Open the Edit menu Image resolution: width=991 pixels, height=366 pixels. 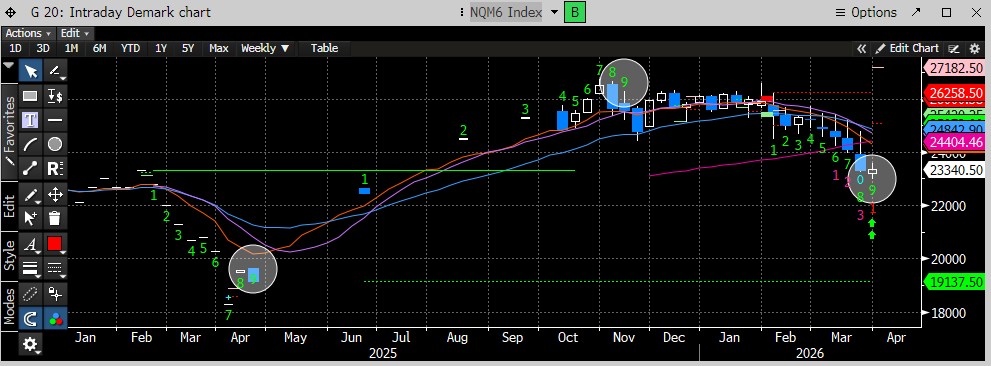75,33
